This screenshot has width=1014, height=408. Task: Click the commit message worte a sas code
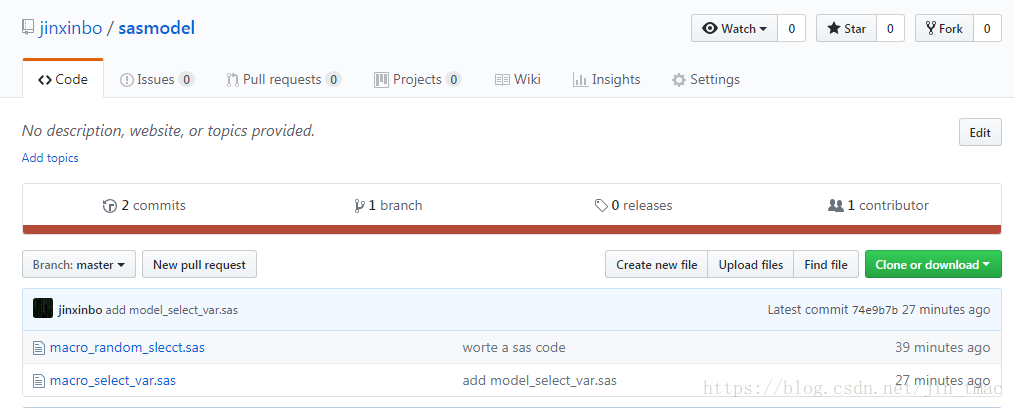(514, 347)
